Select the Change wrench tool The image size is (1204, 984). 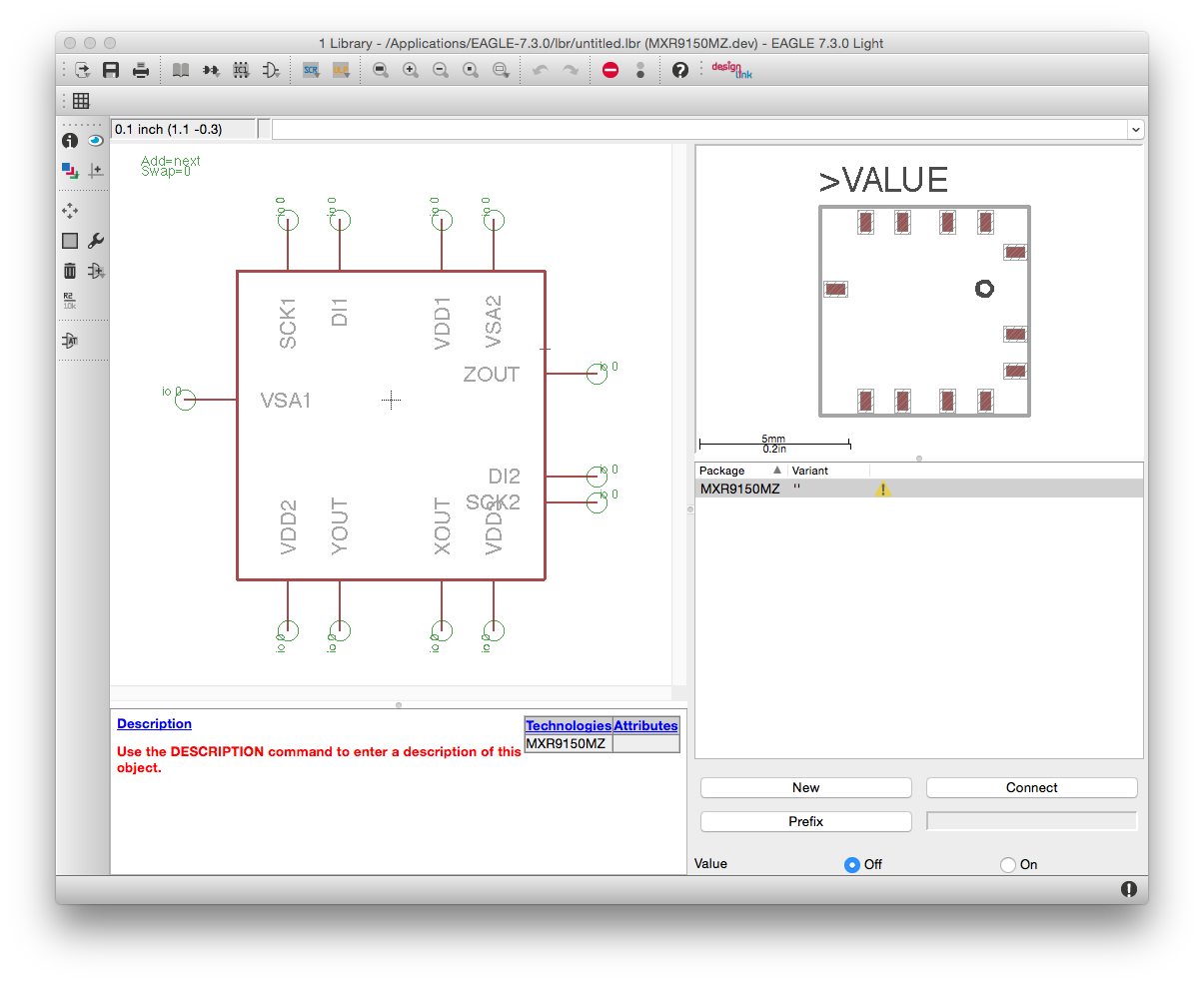click(96, 241)
